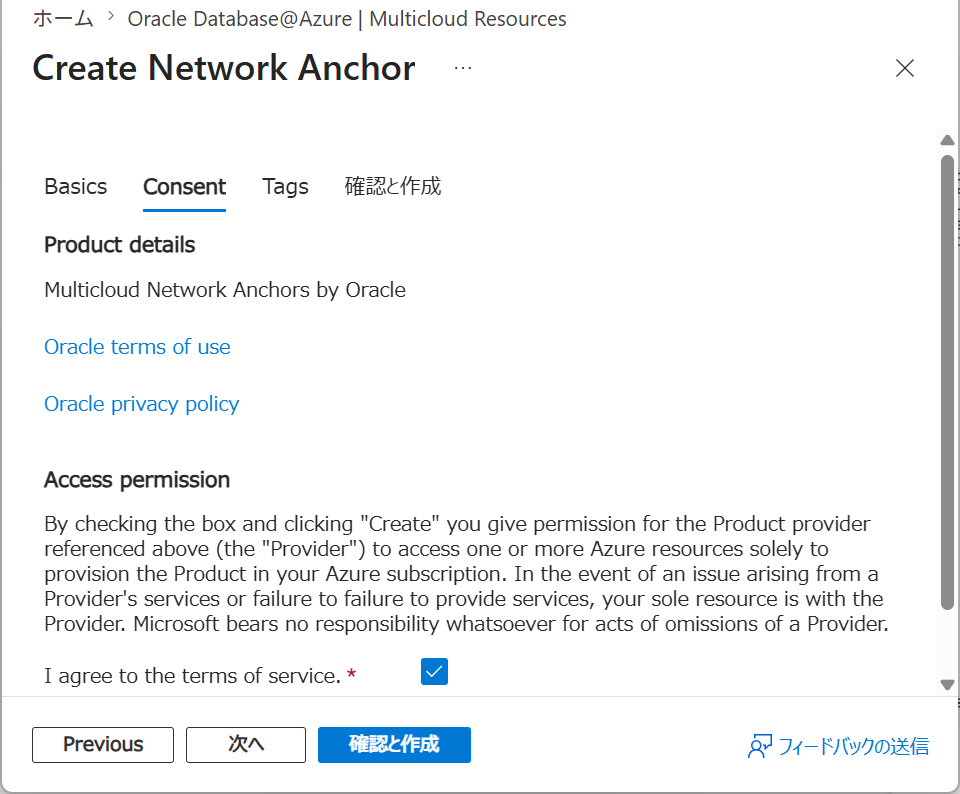Viewport: 960px width, 794px height.
Task: Click the ellipsis more options icon
Action: [x=463, y=68]
